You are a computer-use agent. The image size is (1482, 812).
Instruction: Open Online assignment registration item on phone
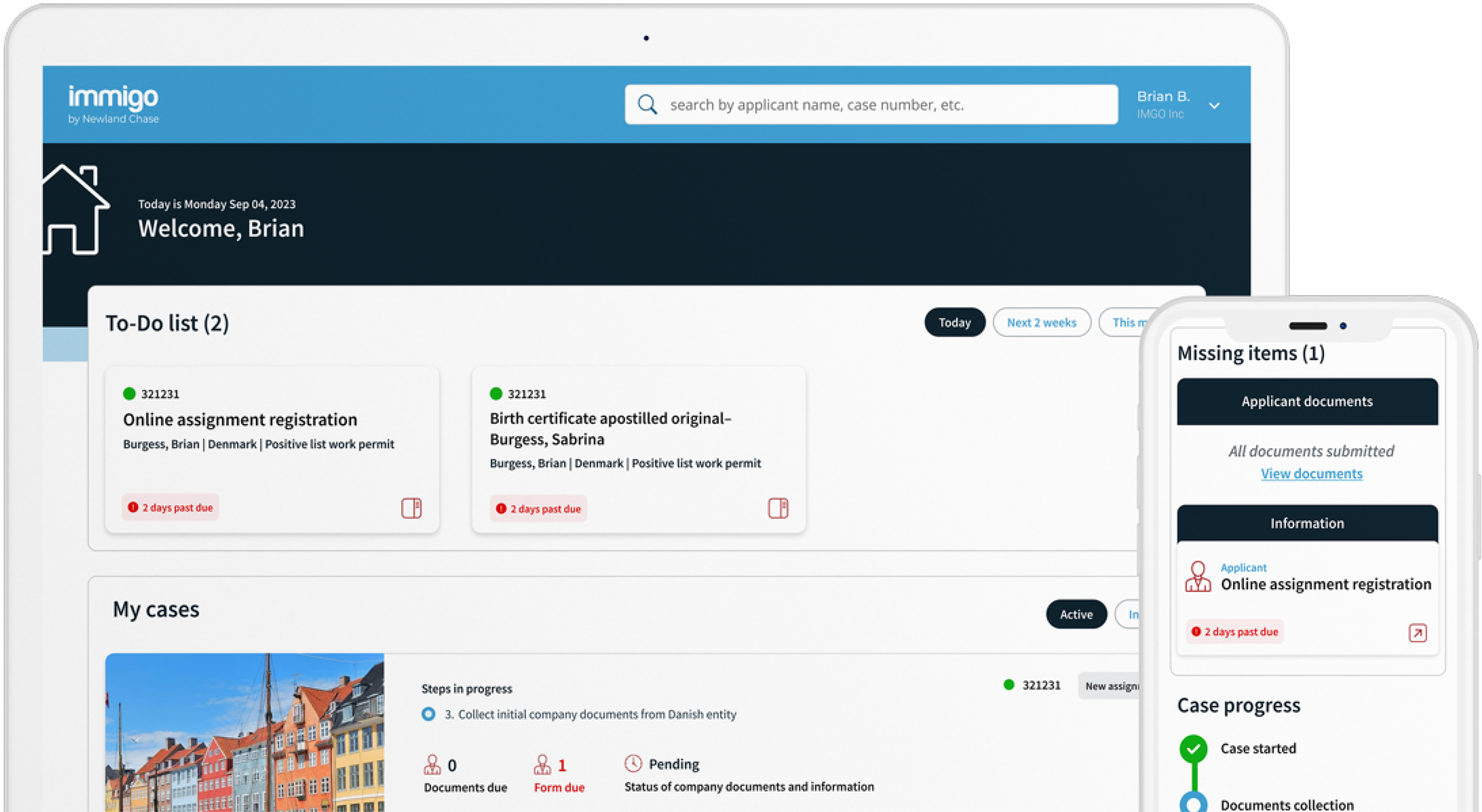[1326, 584]
